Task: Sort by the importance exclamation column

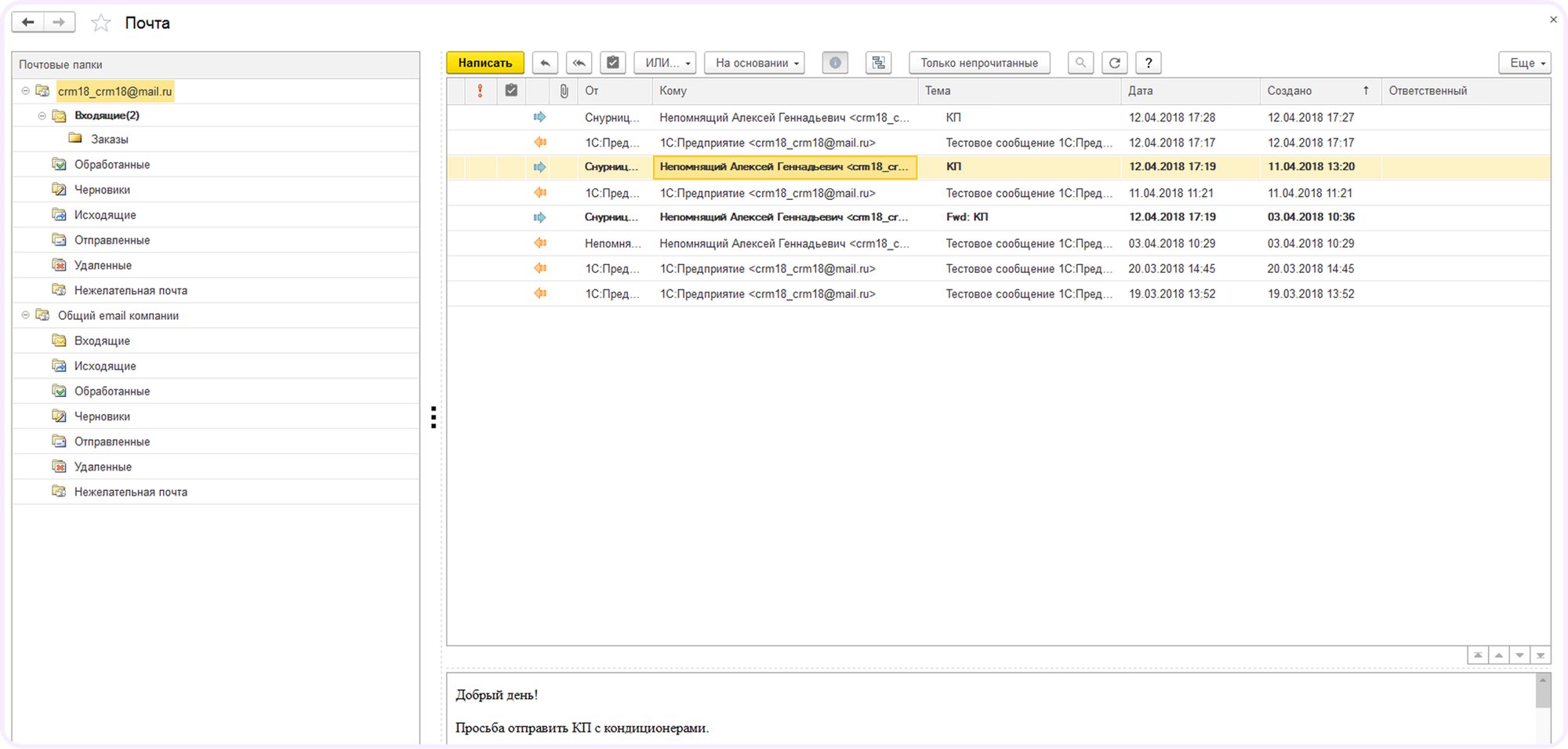Action: pyautogui.click(x=481, y=91)
